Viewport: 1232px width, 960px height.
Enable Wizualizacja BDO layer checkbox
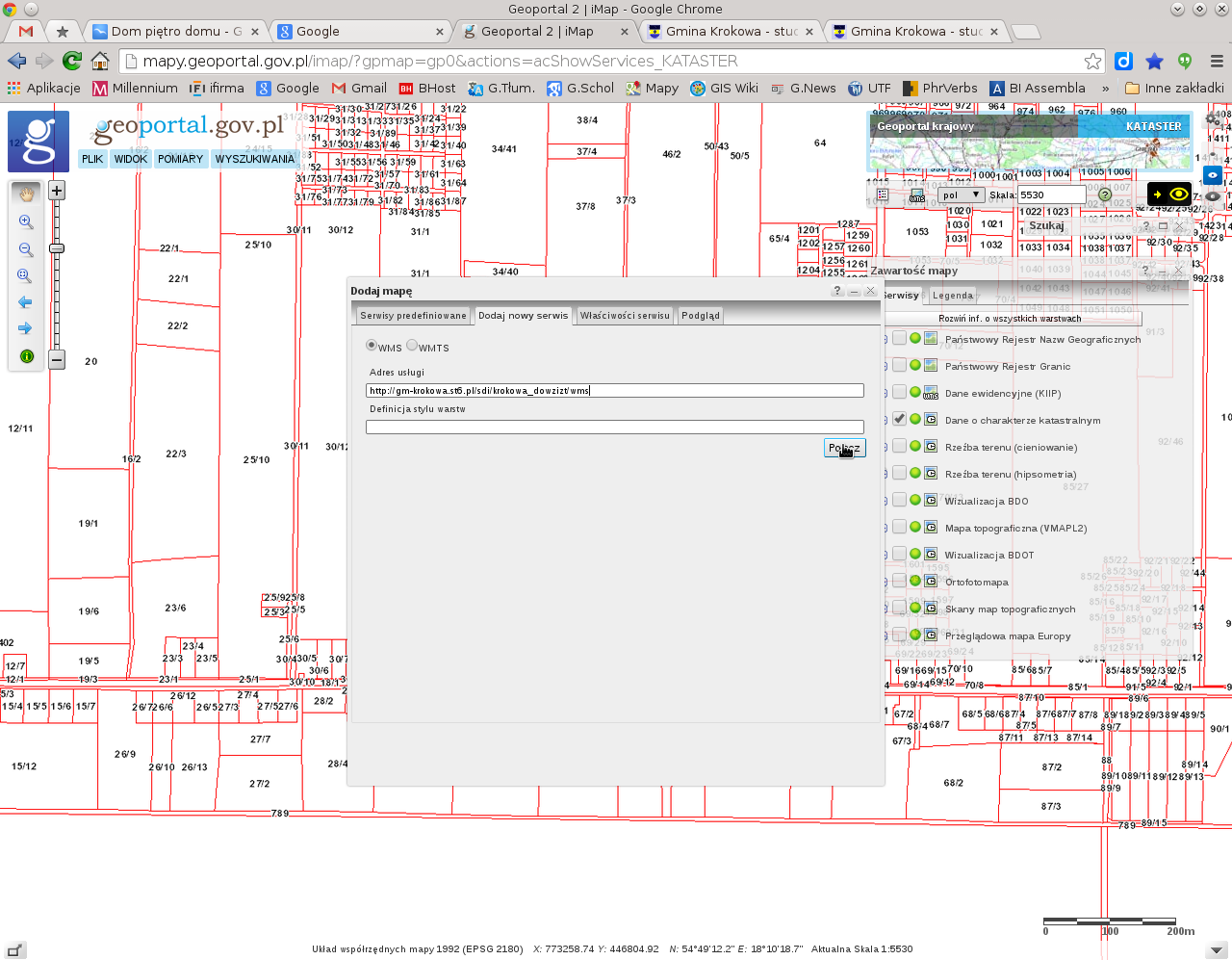click(899, 501)
